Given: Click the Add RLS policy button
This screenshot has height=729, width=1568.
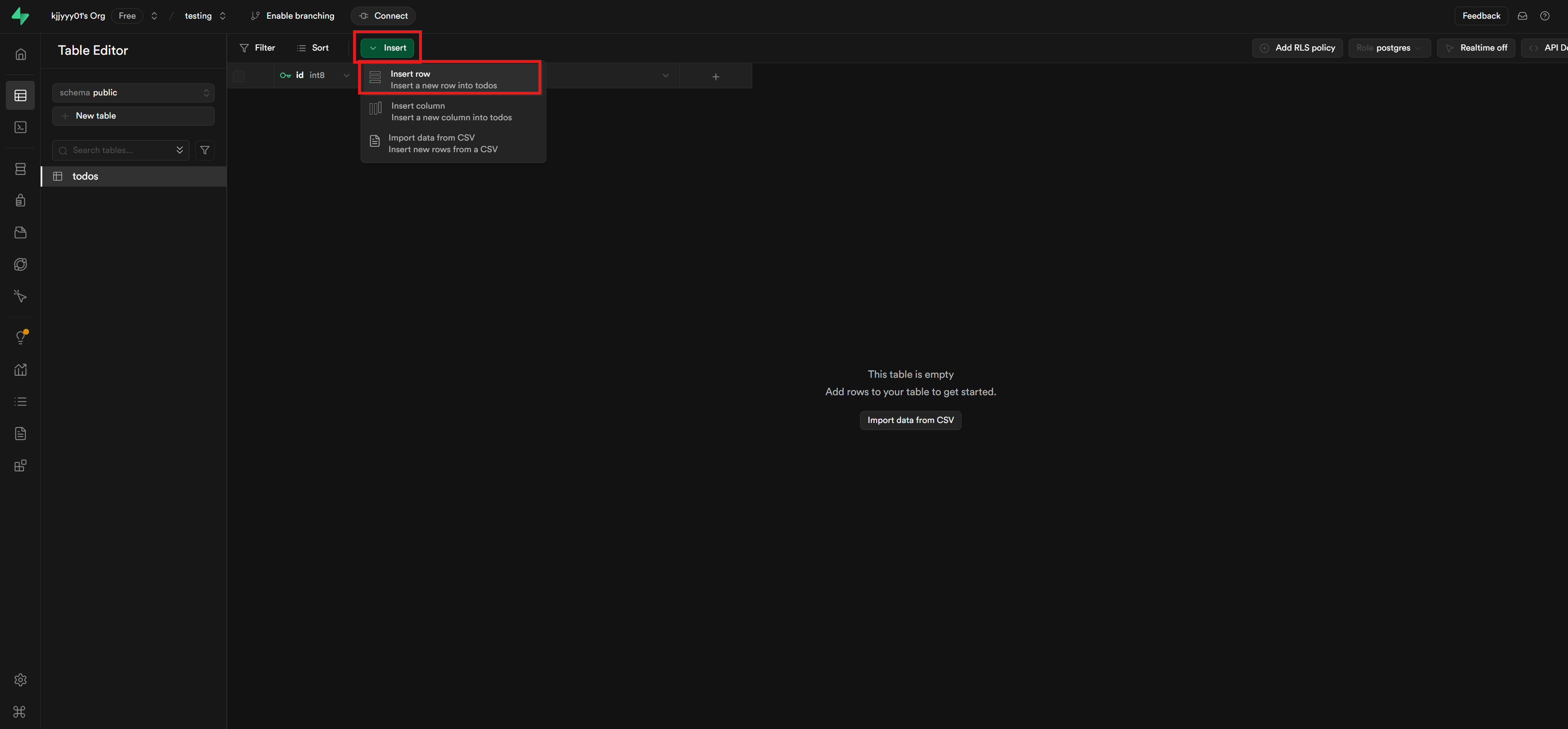Looking at the screenshot, I should [1297, 48].
